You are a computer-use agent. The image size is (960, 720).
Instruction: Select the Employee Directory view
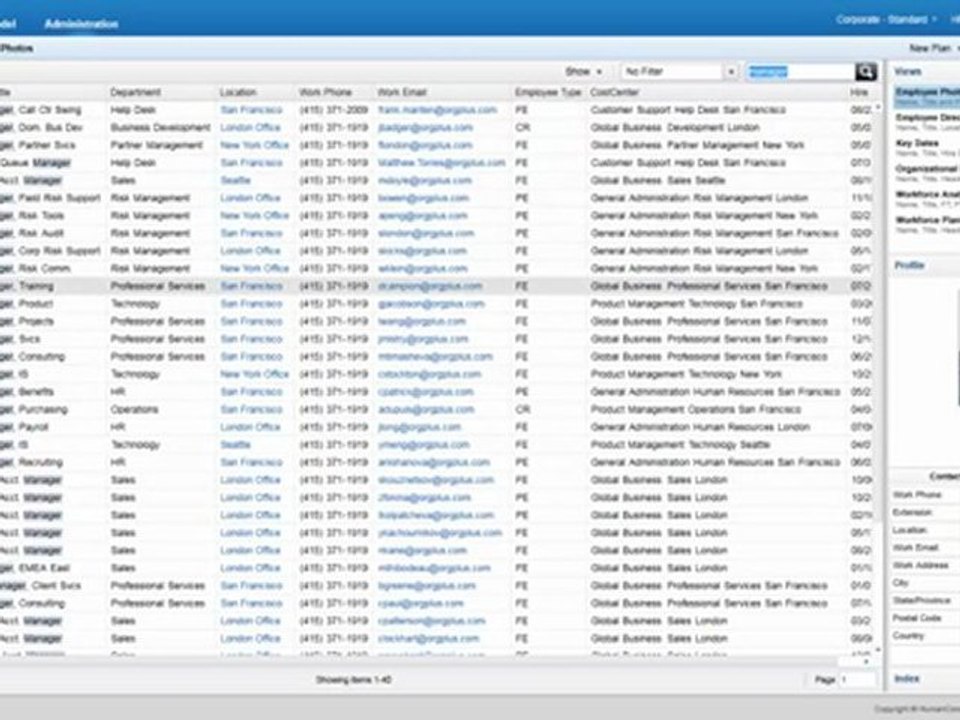[x=927, y=122]
